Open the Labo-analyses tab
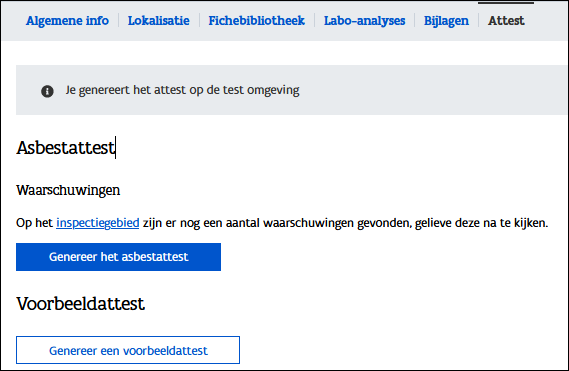 coord(364,21)
